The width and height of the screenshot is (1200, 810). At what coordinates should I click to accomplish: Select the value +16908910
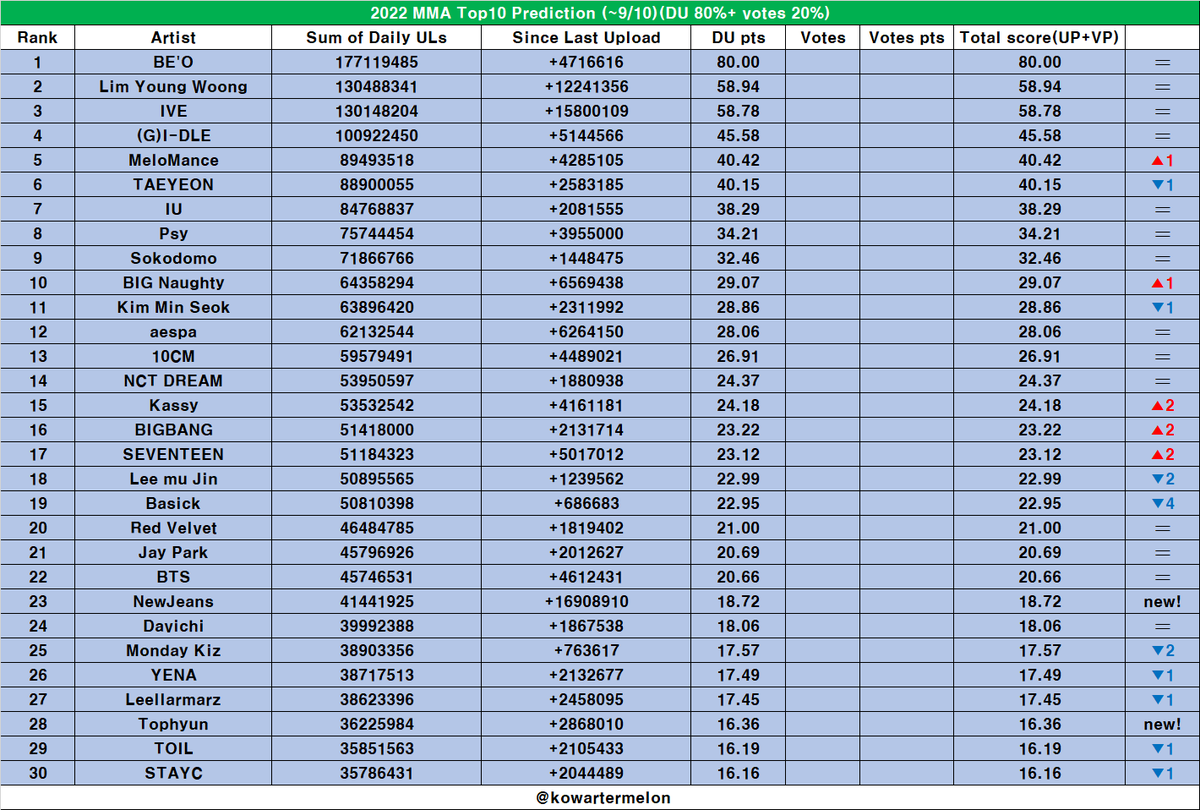(x=586, y=601)
